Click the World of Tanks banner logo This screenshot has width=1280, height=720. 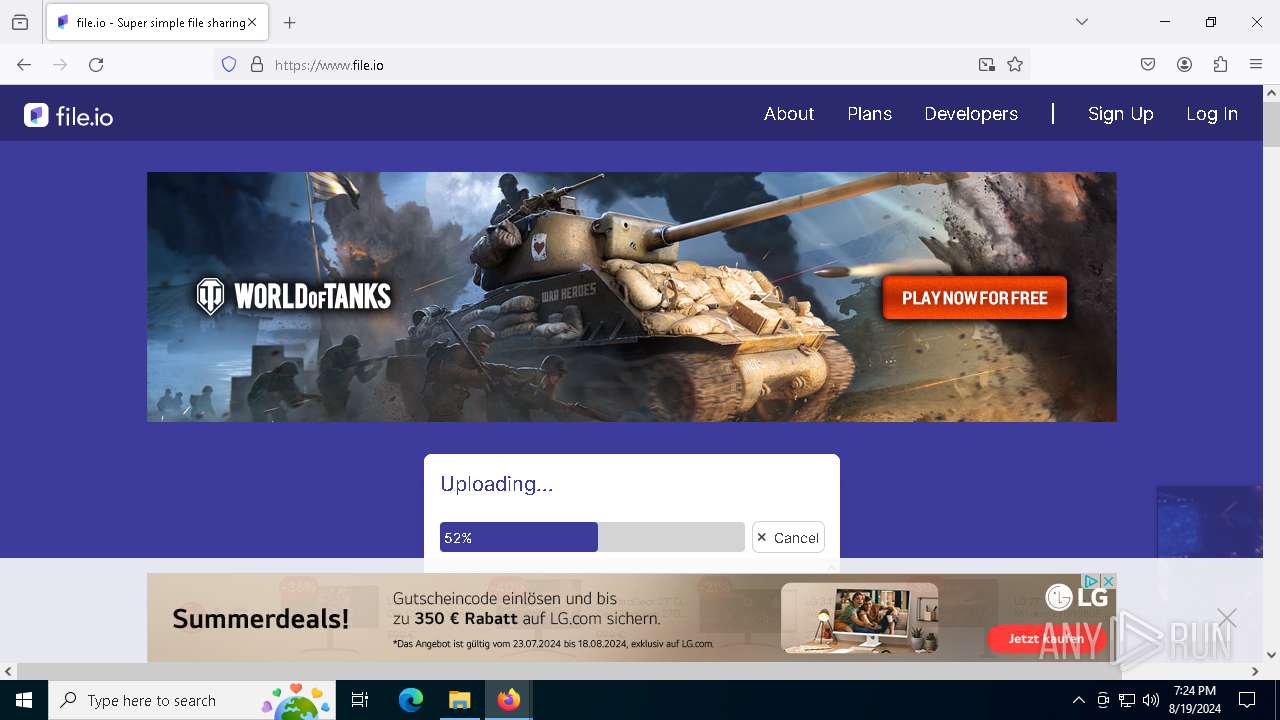click(x=294, y=296)
